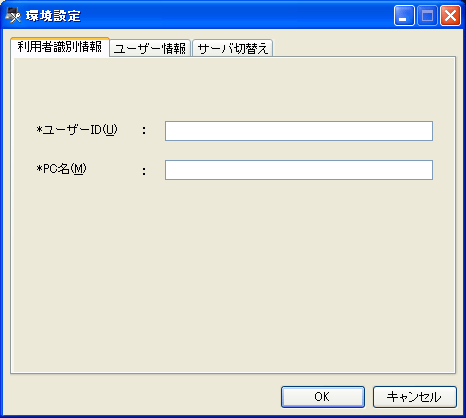The height and width of the screenshot is (418, 466).
Task: Focus the ユーザーID text field
Action: pyautogui.click(x=299, y=131)
